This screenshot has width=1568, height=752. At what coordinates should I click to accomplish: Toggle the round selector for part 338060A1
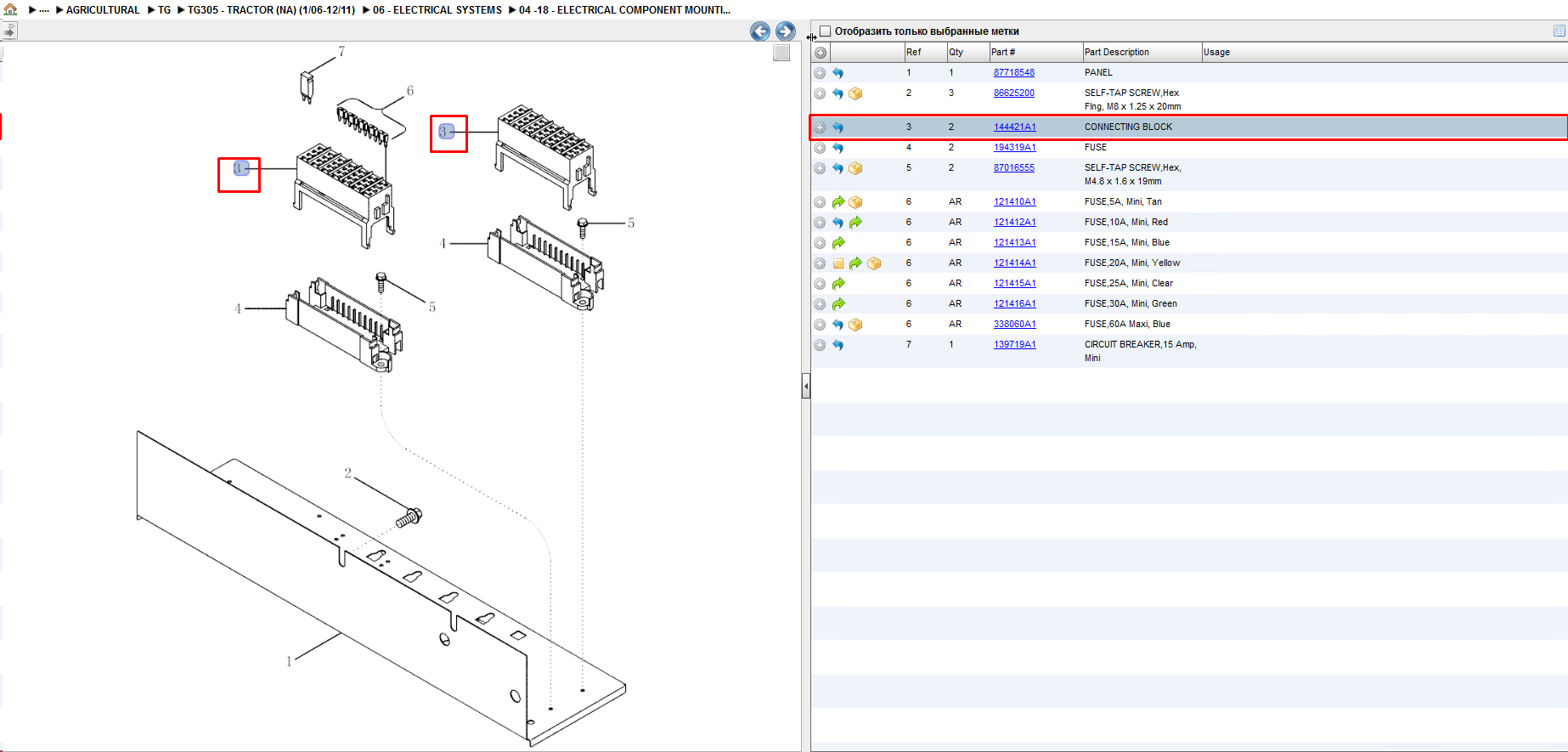tap(820, 325)
